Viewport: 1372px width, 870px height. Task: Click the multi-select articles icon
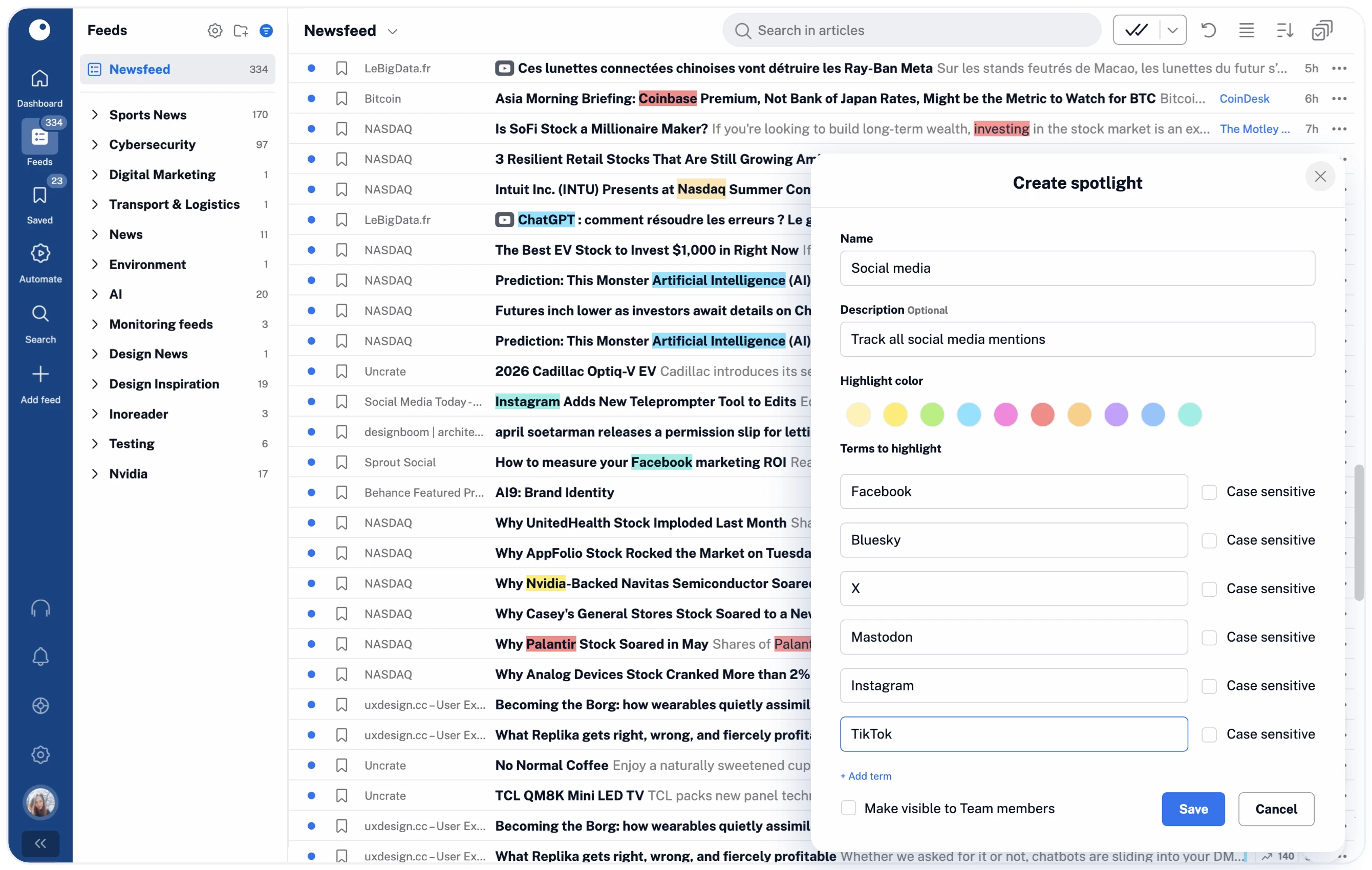pos(1322,30)
